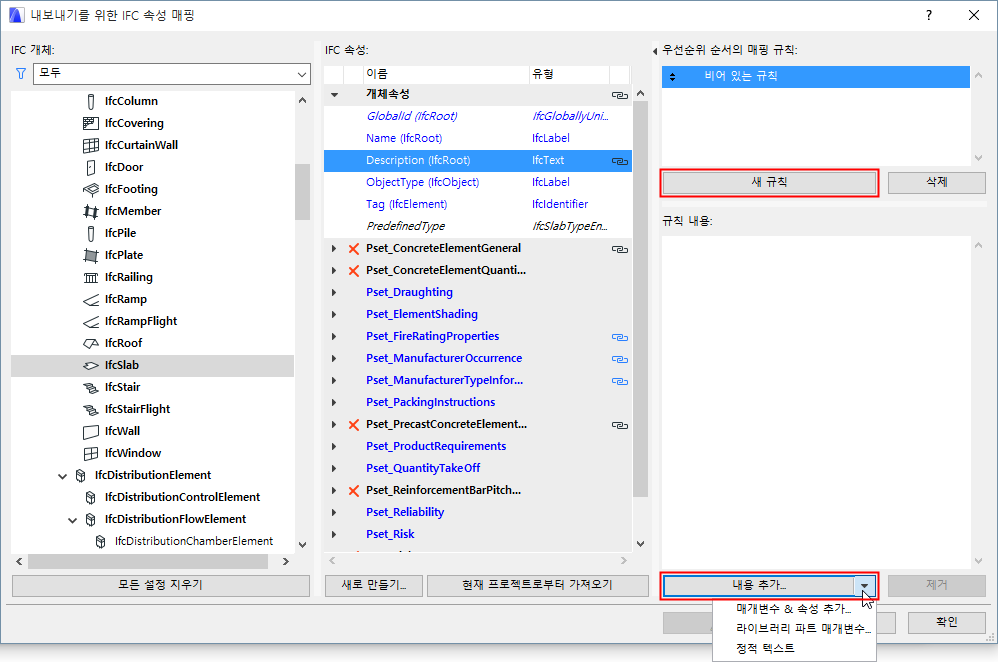
Task: Select the IfcSlab icon in the object tree
Action: (91, 365)
